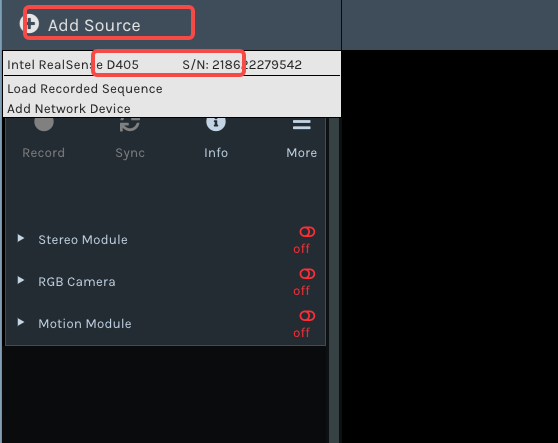Expand the Stereo Module arrow
Viewport: 558px width, 443px height.
21,238
